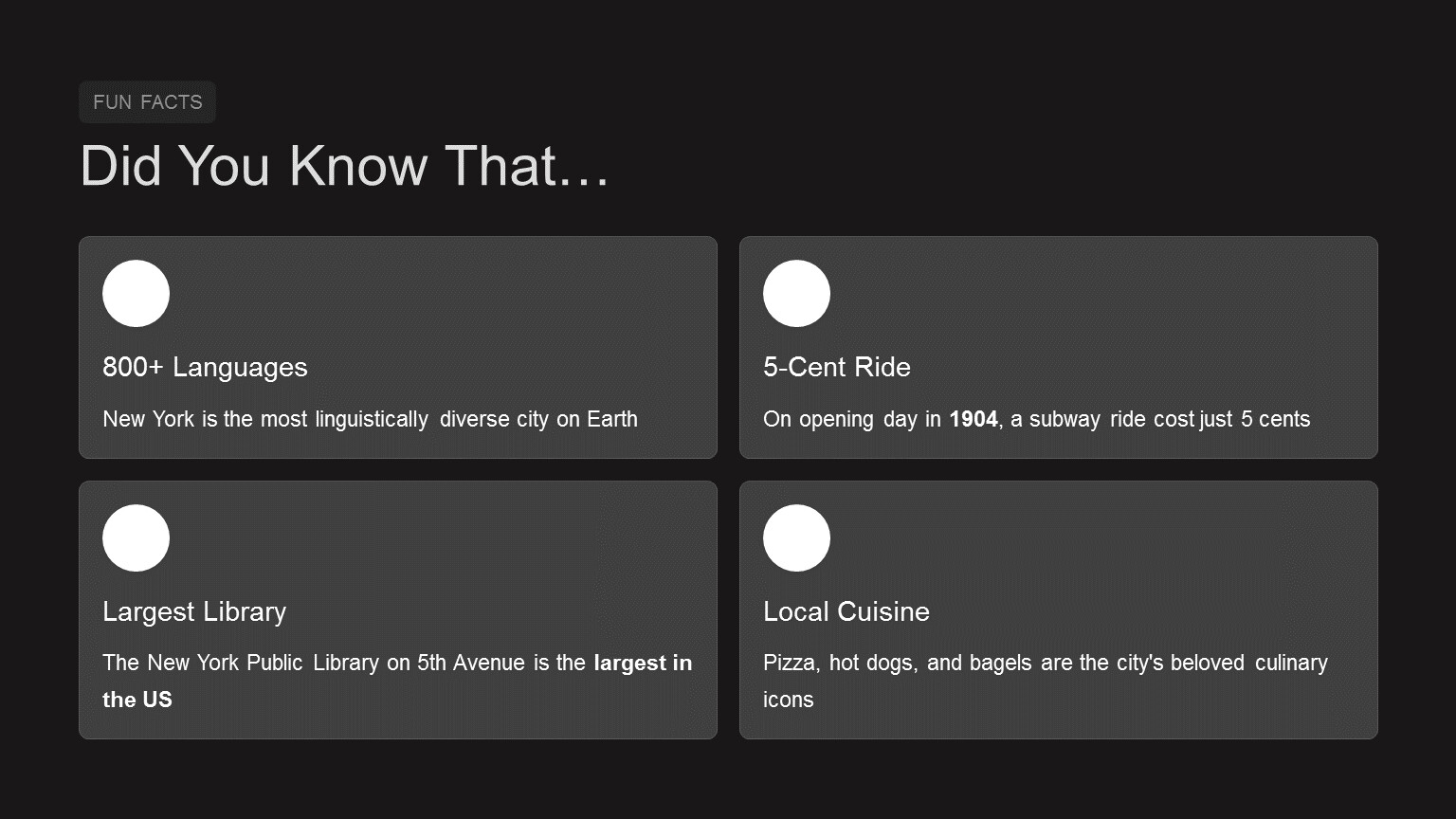
Task: Click the '5-Cent Ride' heading
Action: (836, 368)
